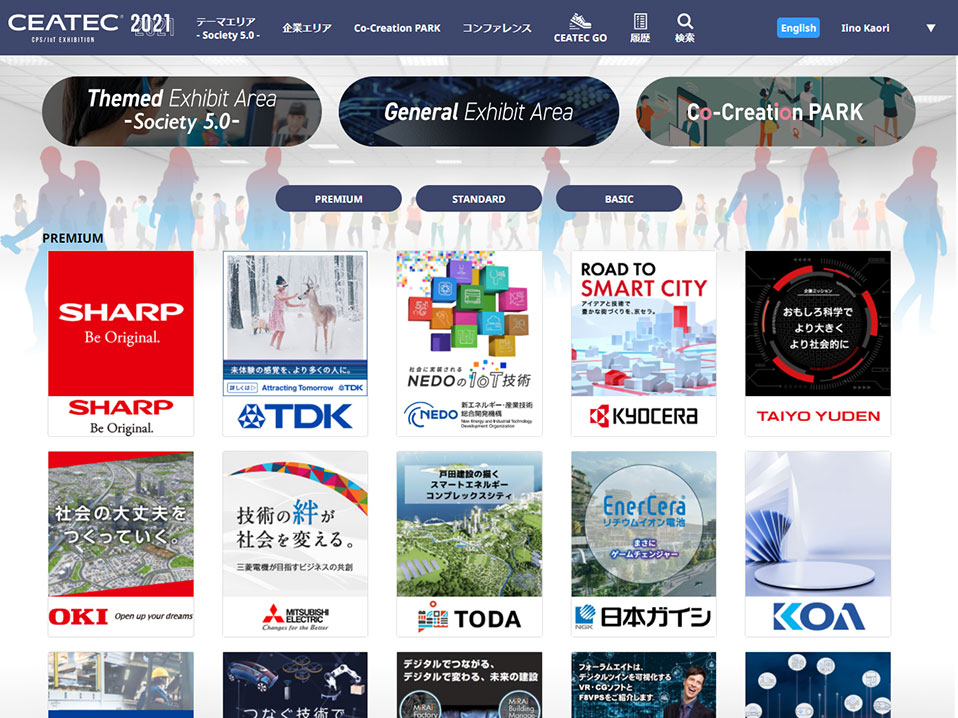The width and height of the screenshot is (958, 718).
Task: Open the Mitsubishi Electric exhibitor card
Action: pyautogui.click(x=295, y=544)
